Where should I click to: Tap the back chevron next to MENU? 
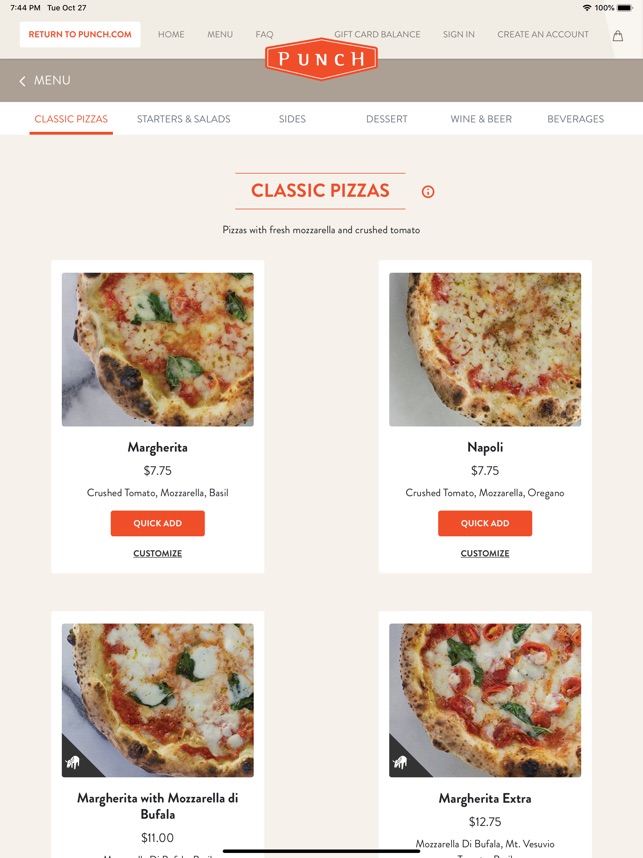pyautogui.click(x=22, y=81)
